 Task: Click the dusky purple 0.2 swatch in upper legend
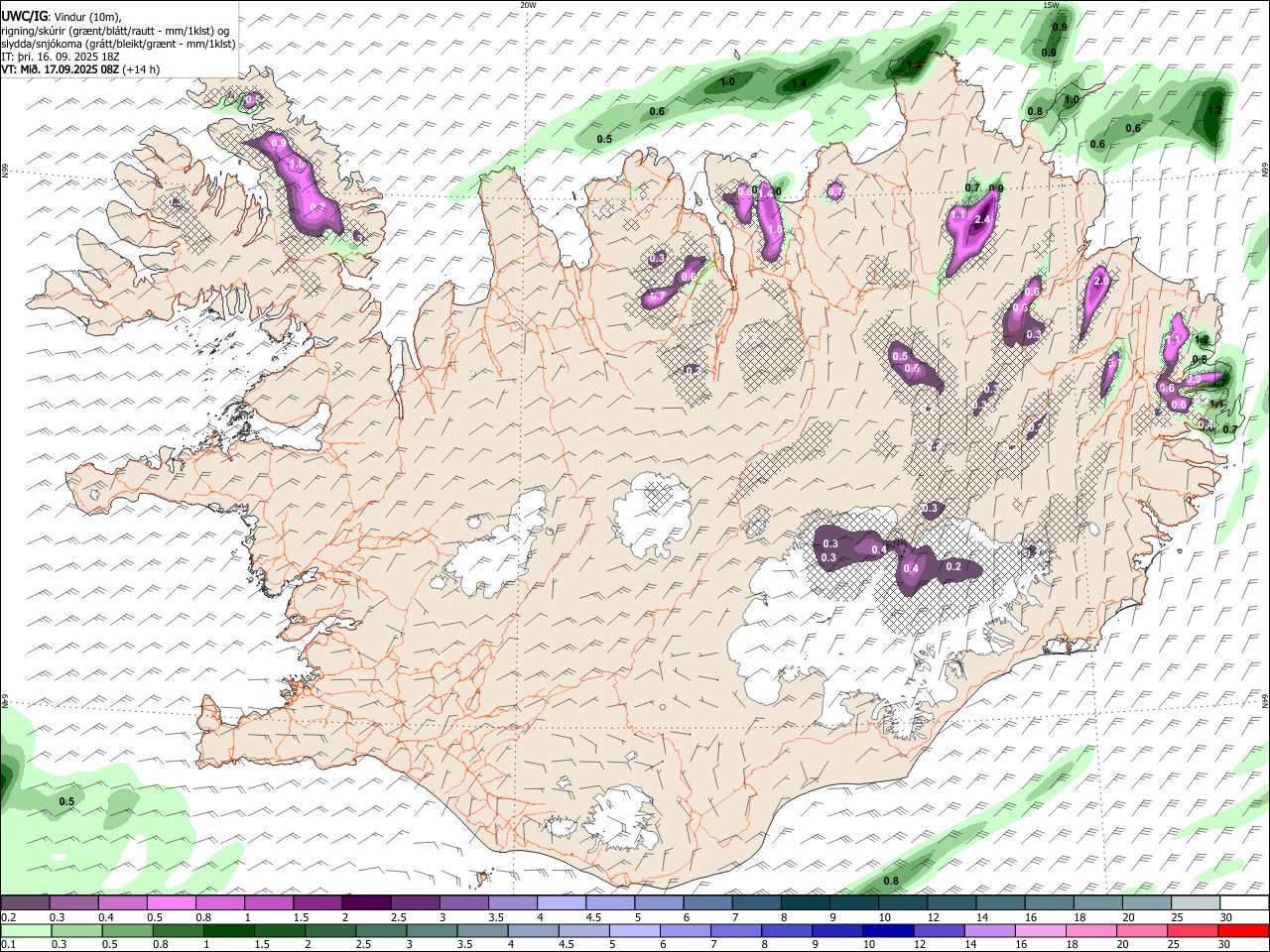25,903
